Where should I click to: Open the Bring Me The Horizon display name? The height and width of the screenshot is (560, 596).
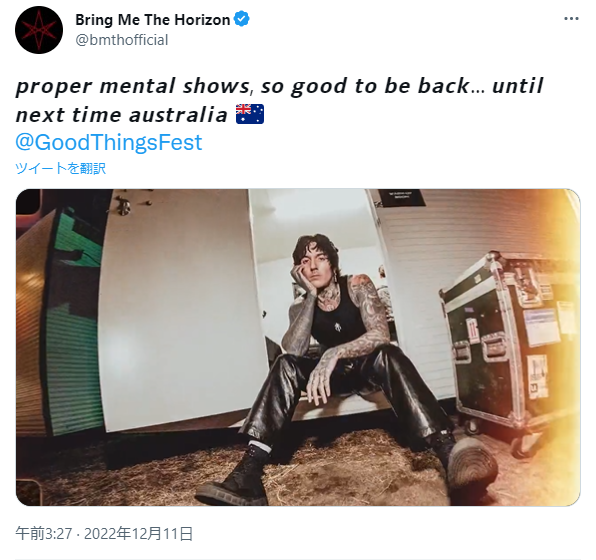click(x=152, y=19)
